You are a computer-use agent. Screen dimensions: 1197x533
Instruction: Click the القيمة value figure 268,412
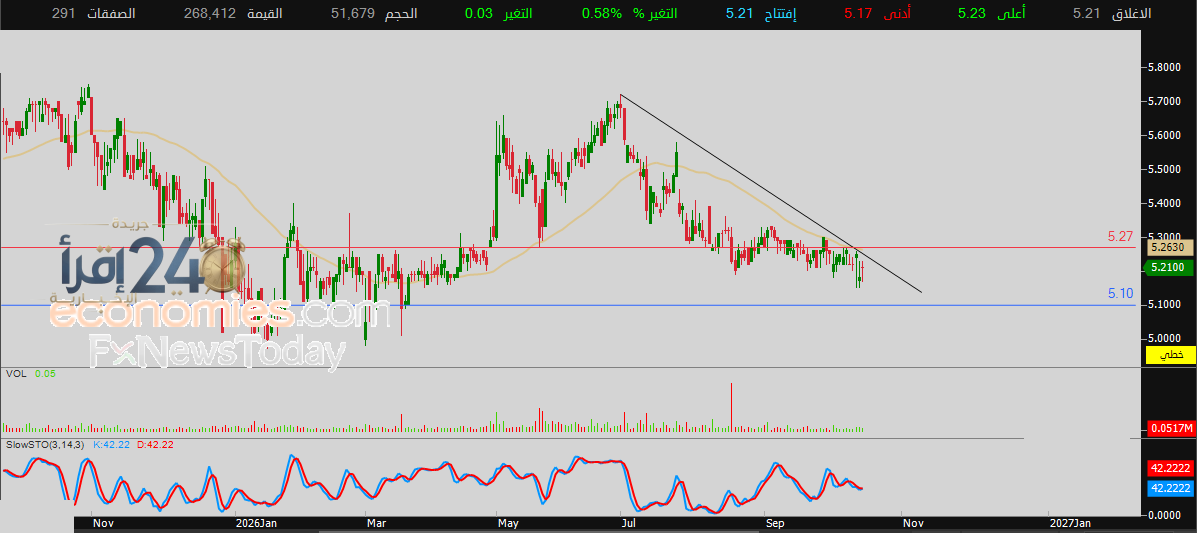210,14
